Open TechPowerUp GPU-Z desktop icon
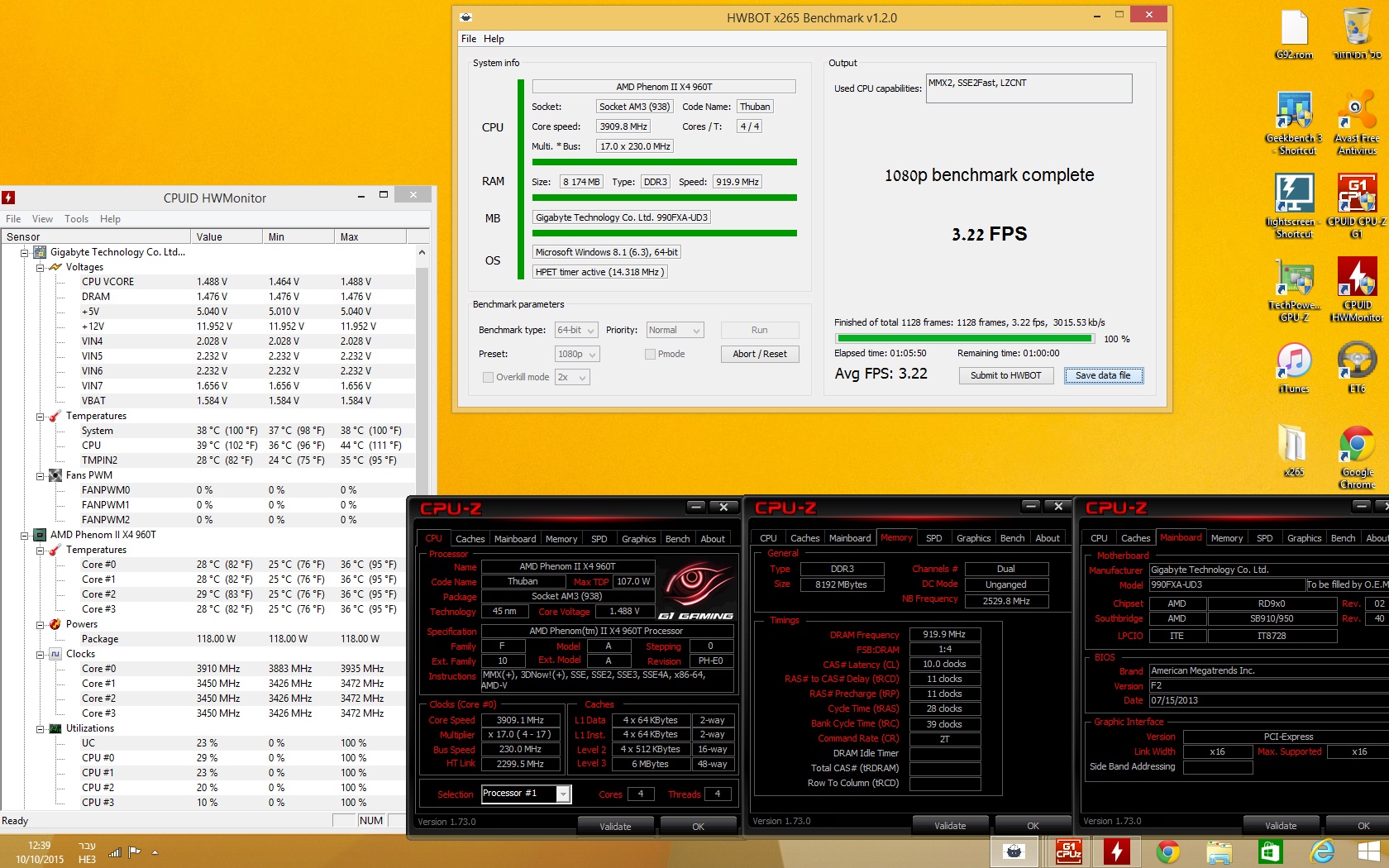This screenshot has width=1389, height=868. tap(1294, 289)
